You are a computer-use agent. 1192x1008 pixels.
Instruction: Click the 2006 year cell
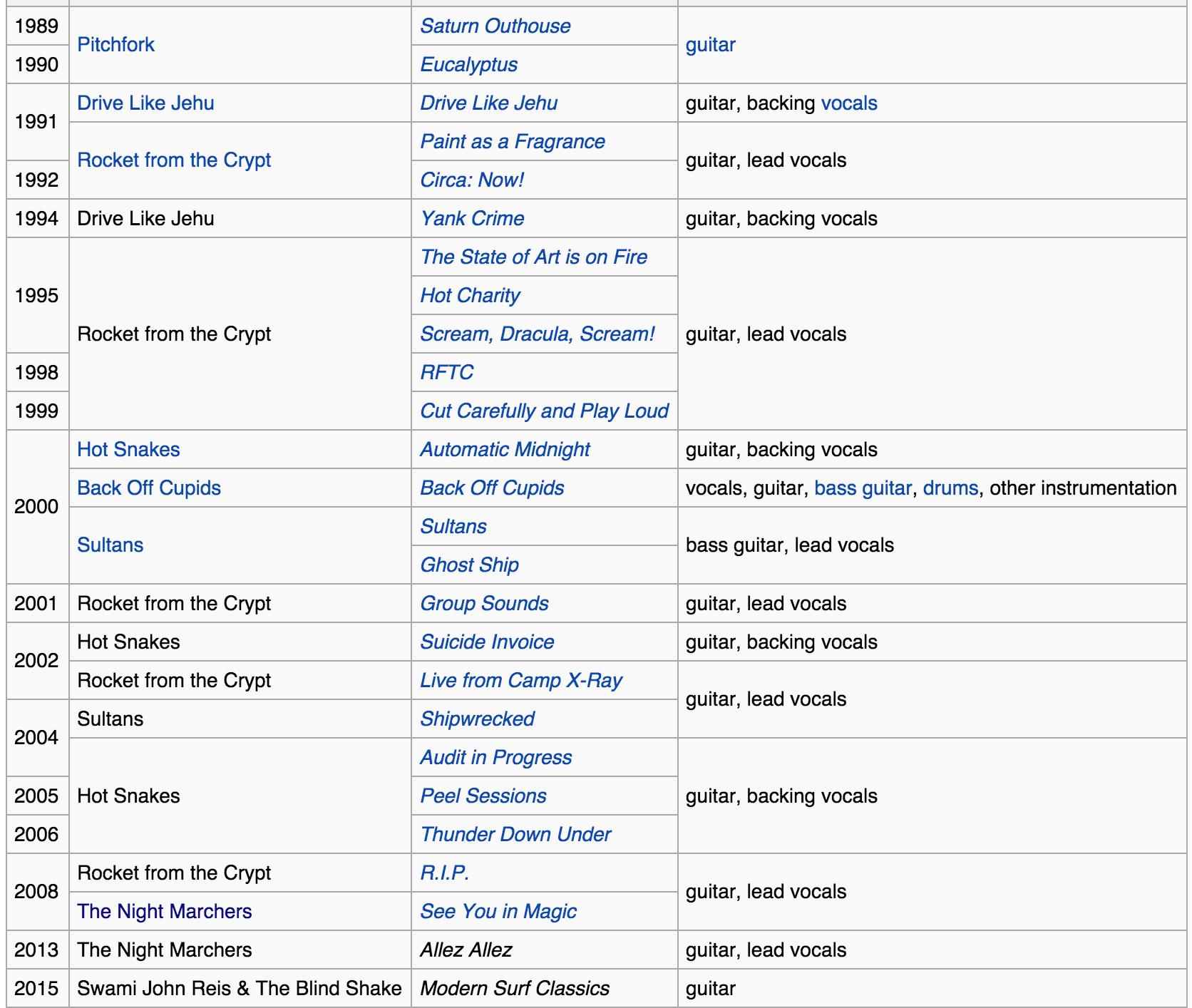pyautogui.click(x=37, y=835)
